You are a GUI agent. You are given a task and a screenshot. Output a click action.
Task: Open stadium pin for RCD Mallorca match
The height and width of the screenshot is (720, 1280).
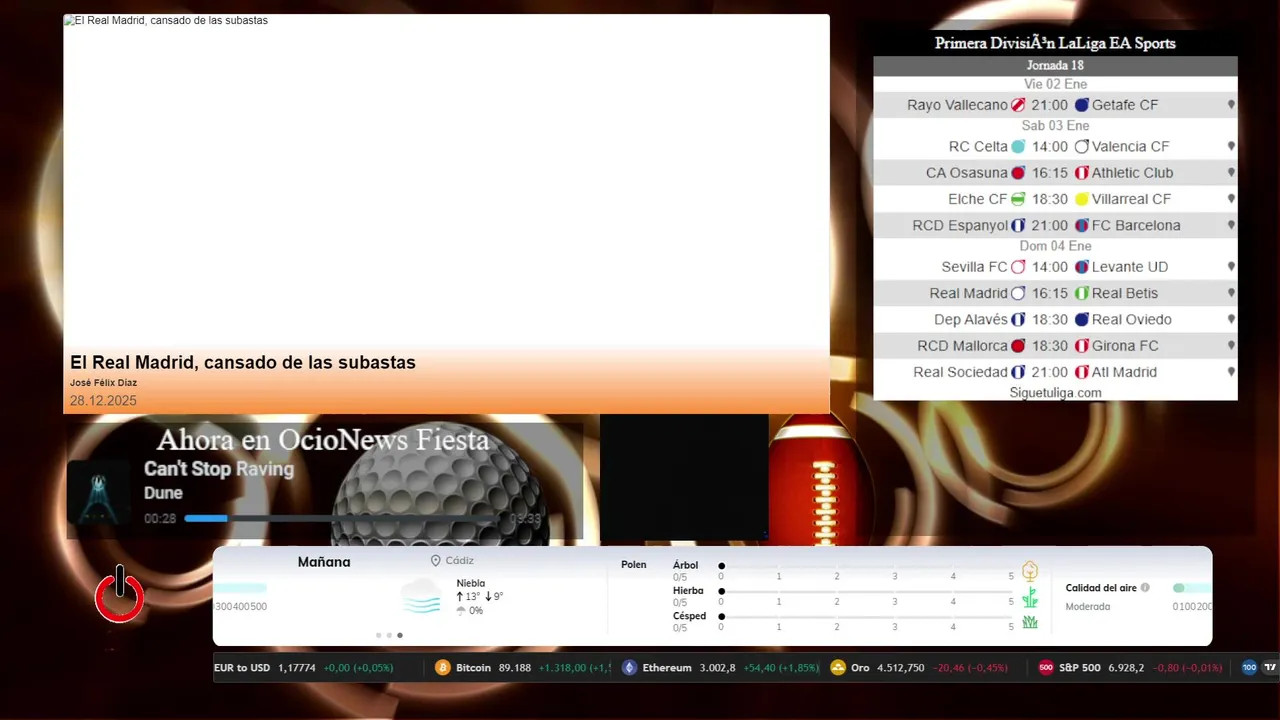click(x=1231, y=346)
